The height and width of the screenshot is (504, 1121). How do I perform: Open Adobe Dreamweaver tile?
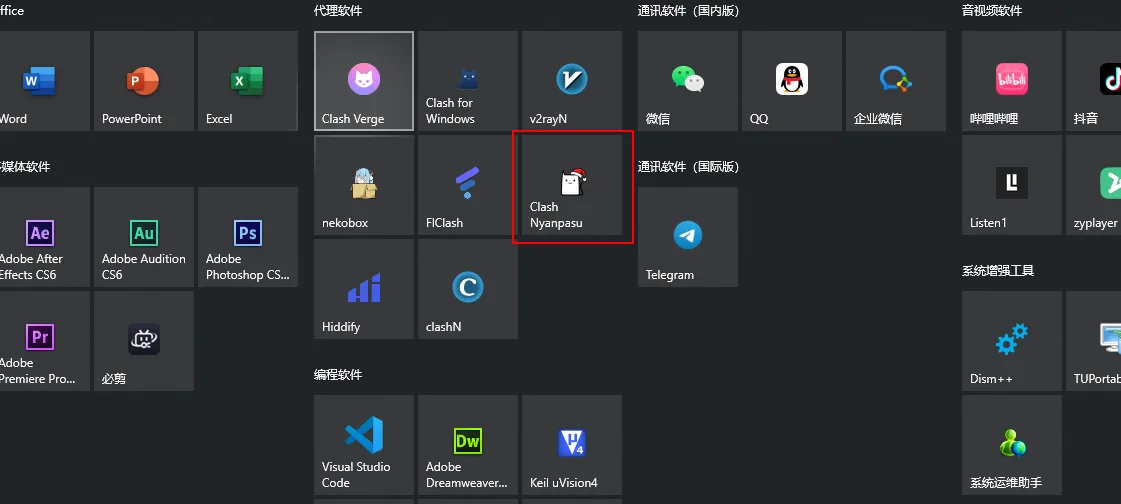(x=468, y=445)
